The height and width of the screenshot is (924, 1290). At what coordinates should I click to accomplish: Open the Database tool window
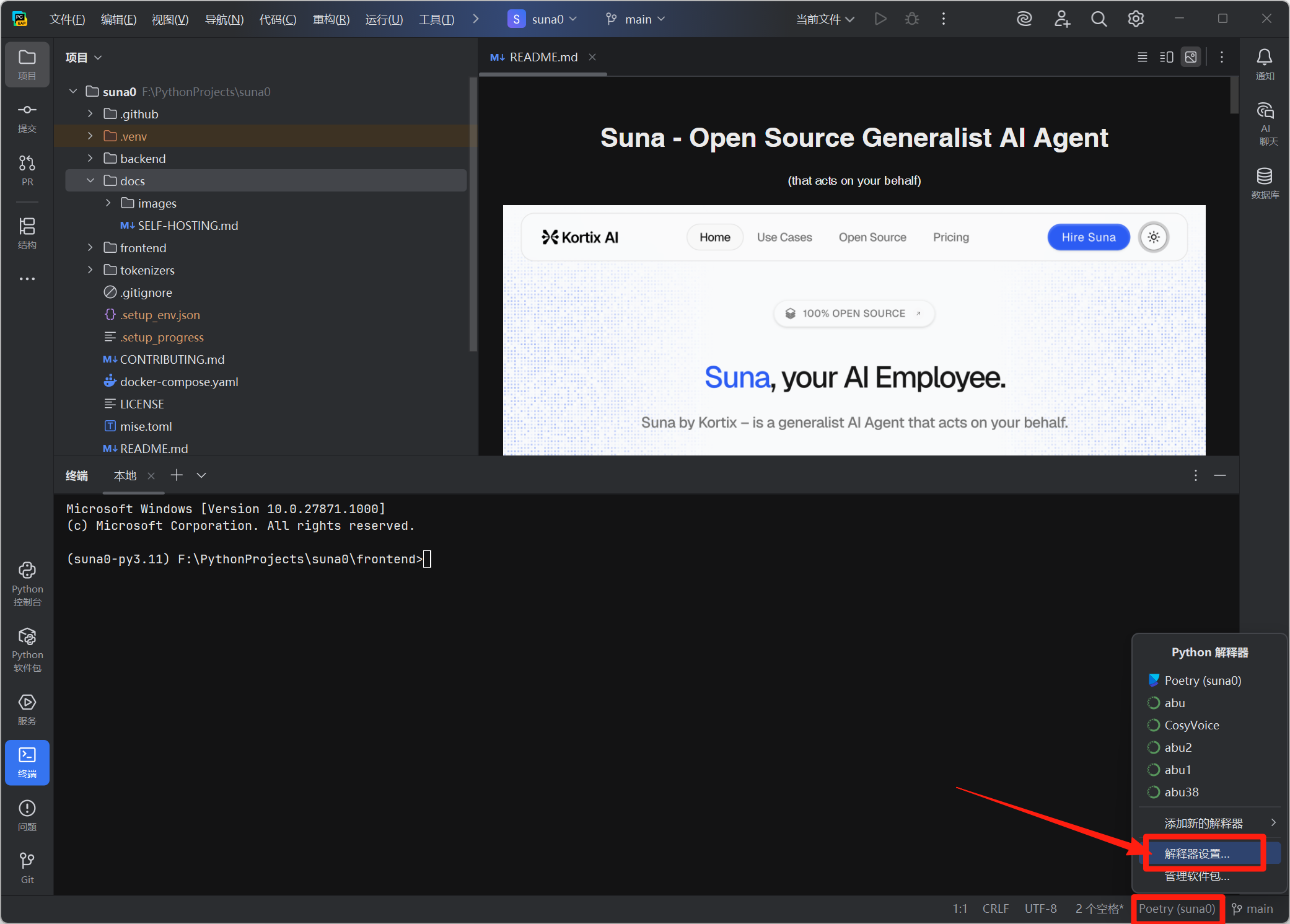point(1265,183)
